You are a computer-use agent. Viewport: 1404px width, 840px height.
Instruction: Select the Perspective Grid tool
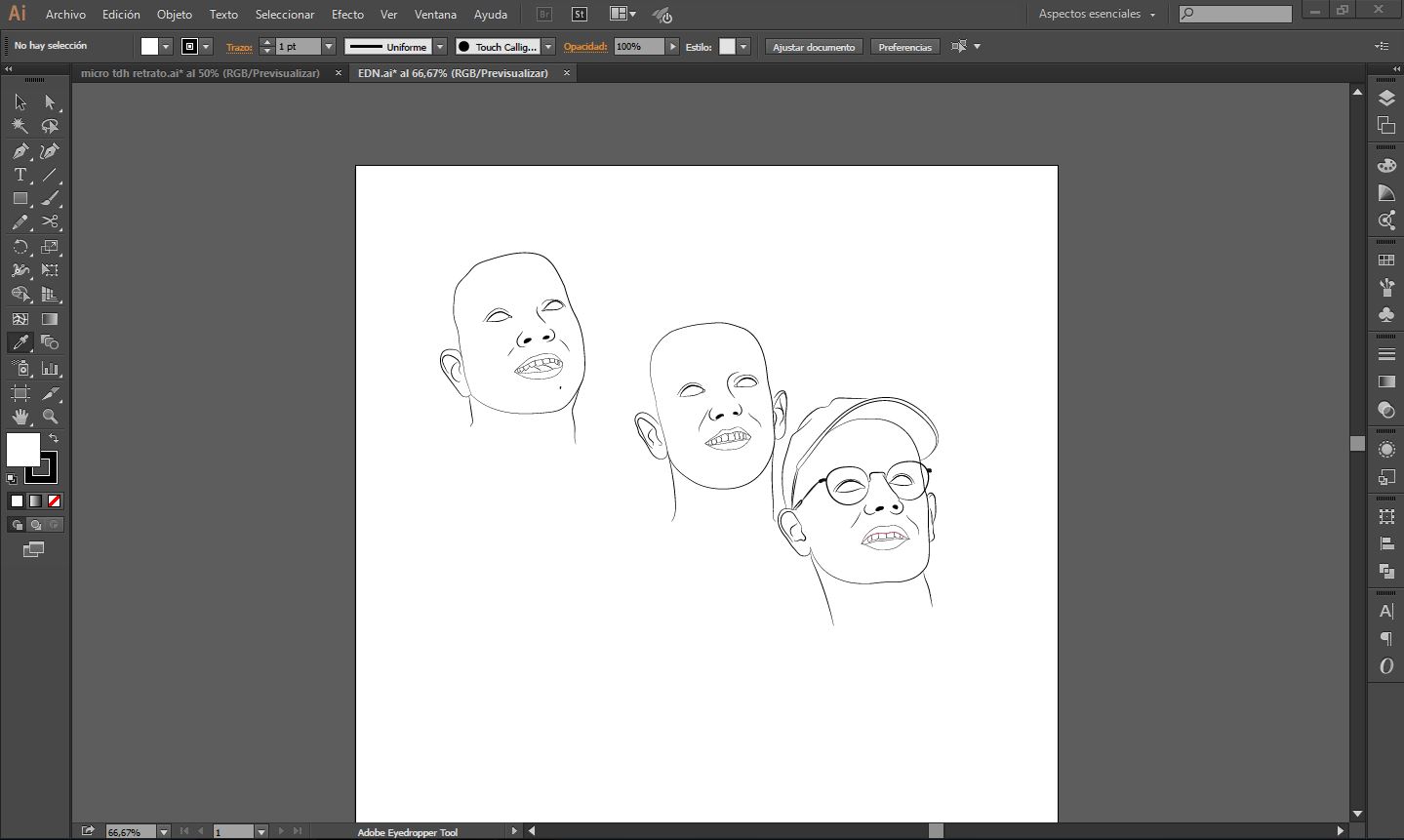coord(50,294)
